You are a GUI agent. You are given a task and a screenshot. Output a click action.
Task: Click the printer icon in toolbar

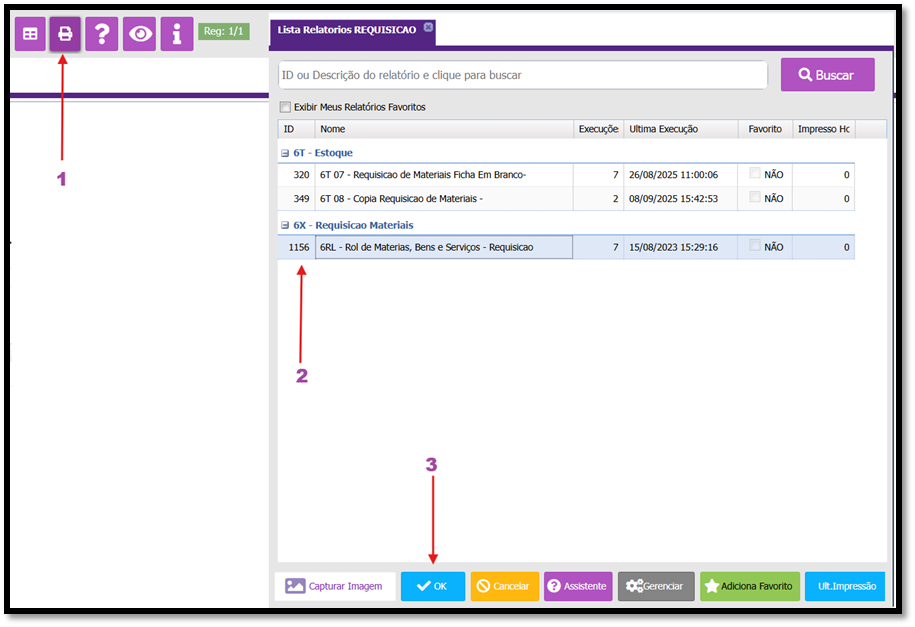[x=65, y=34]
